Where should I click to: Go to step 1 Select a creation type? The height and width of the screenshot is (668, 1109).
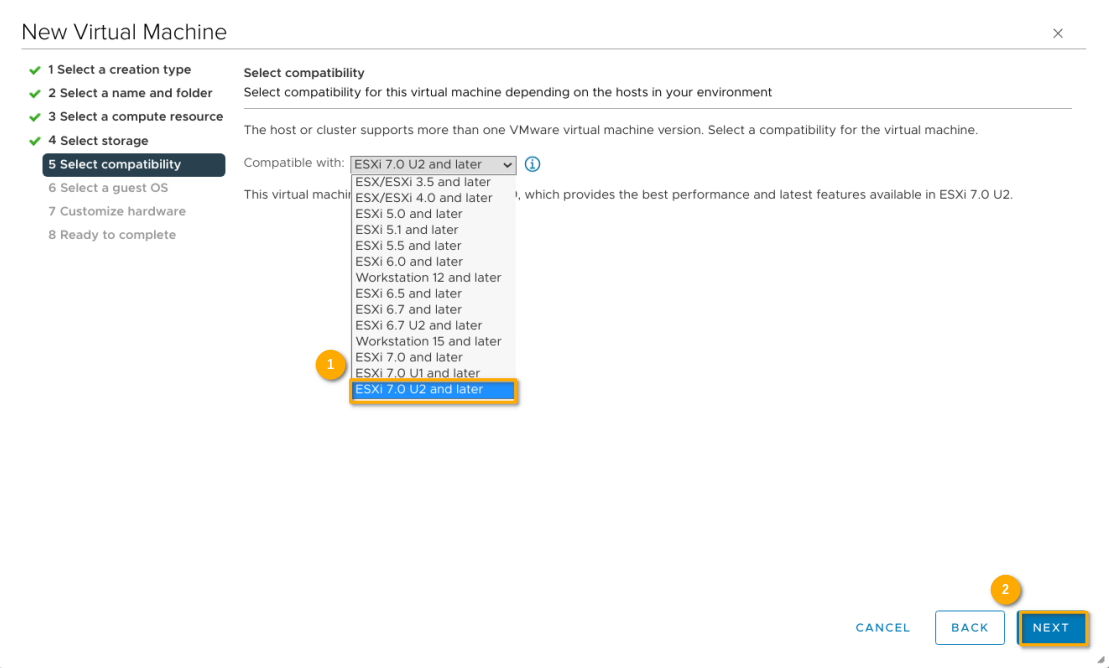pyautogui.click(x=120, y=70)
